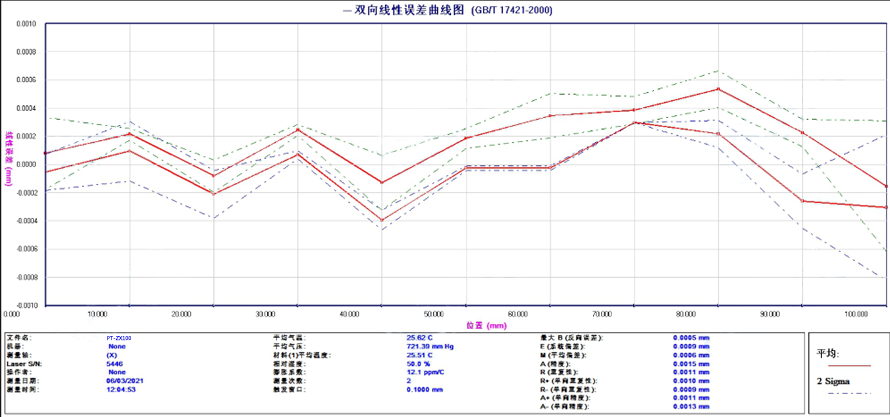Click the A (精度) value 0.0015 mm
Image resolution: width=890 pixels, height=417 pixels.
[x=691, y=363]
